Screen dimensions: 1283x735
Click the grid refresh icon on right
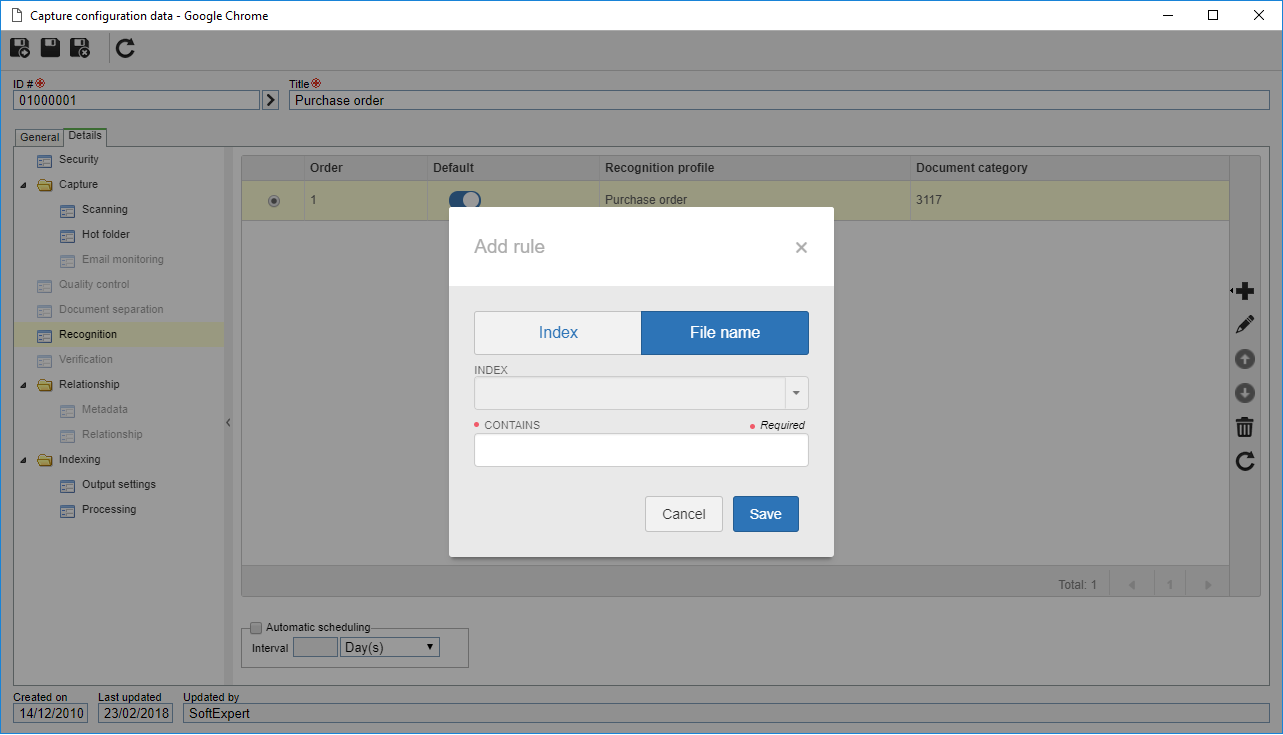1245,461
